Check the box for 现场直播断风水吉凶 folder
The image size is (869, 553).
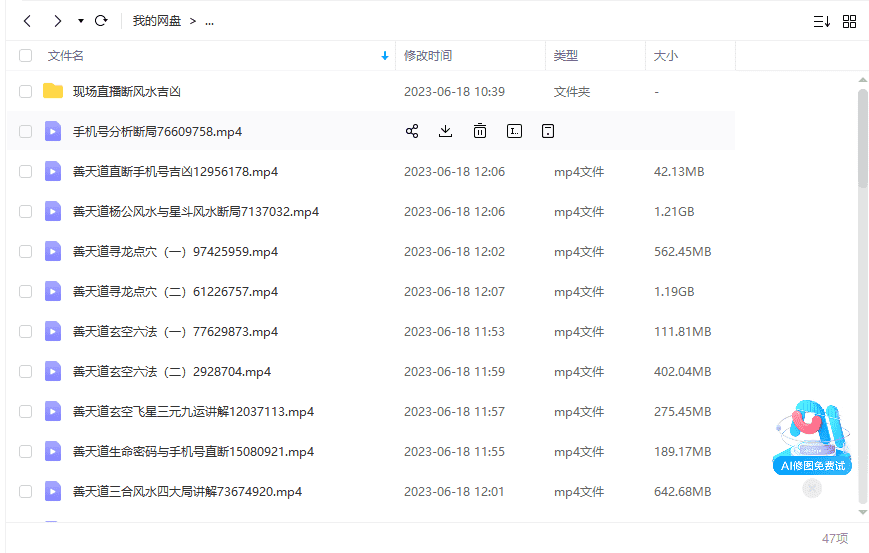click(x=26, y=92)
